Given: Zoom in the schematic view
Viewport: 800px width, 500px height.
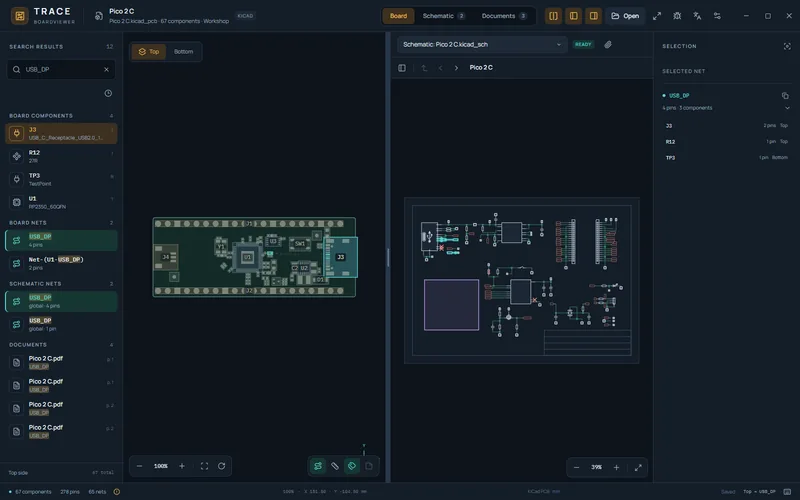Looking at the screenshot, I should pos(616,467).
